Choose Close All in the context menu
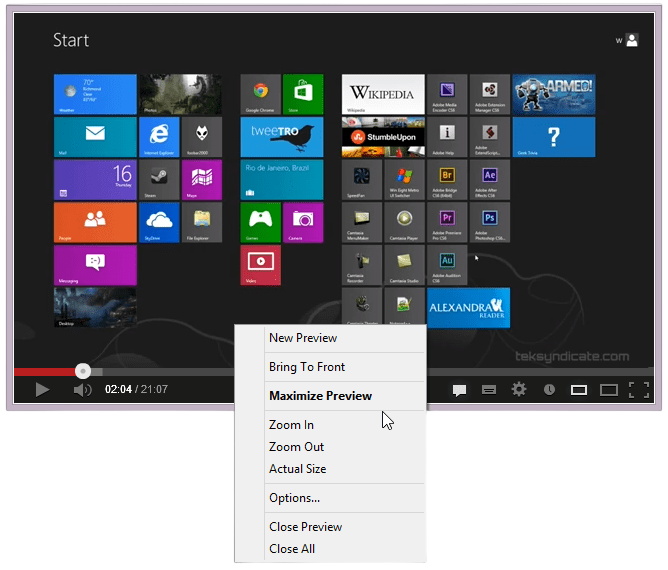Image resolution: width=668 pixels, height=570 pixels. [292, 549]
